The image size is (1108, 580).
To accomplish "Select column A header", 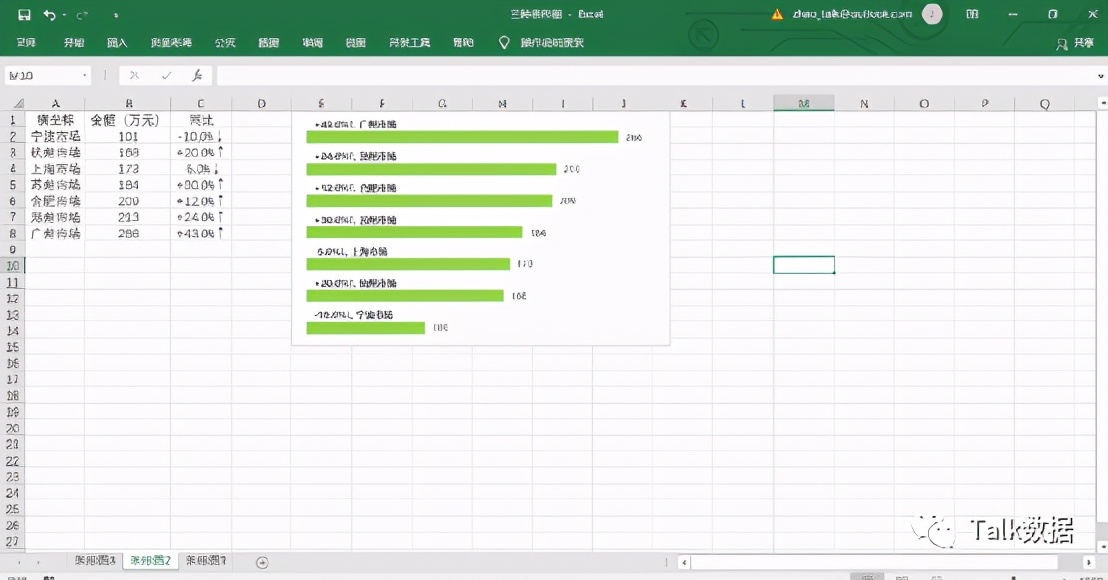I will (55, 103).
